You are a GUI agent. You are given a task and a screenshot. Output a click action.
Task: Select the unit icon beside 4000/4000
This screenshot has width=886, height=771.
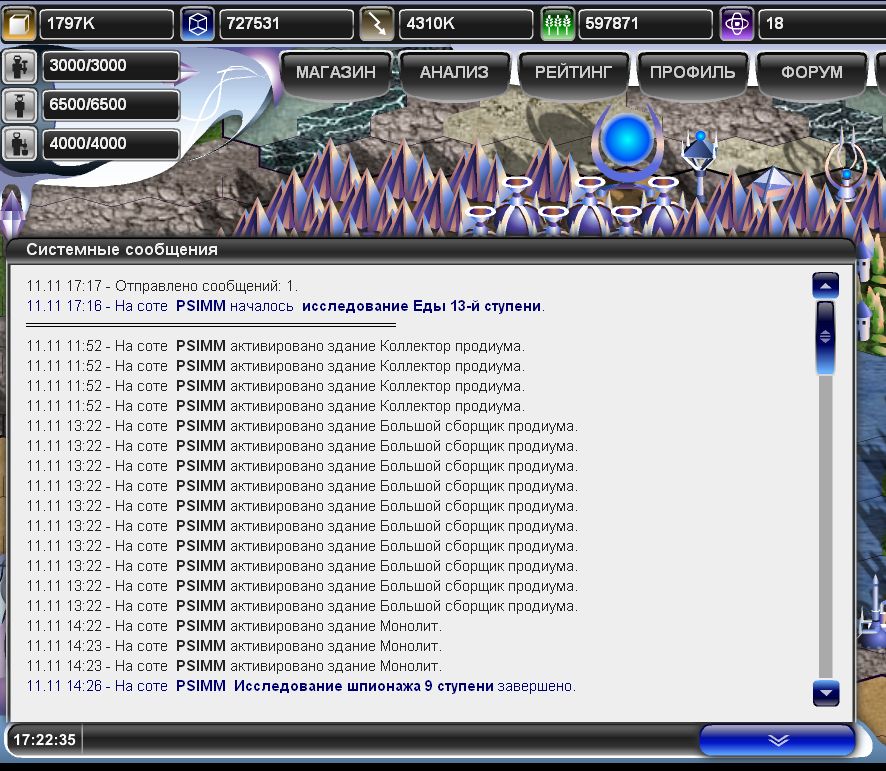click(19, 143)
